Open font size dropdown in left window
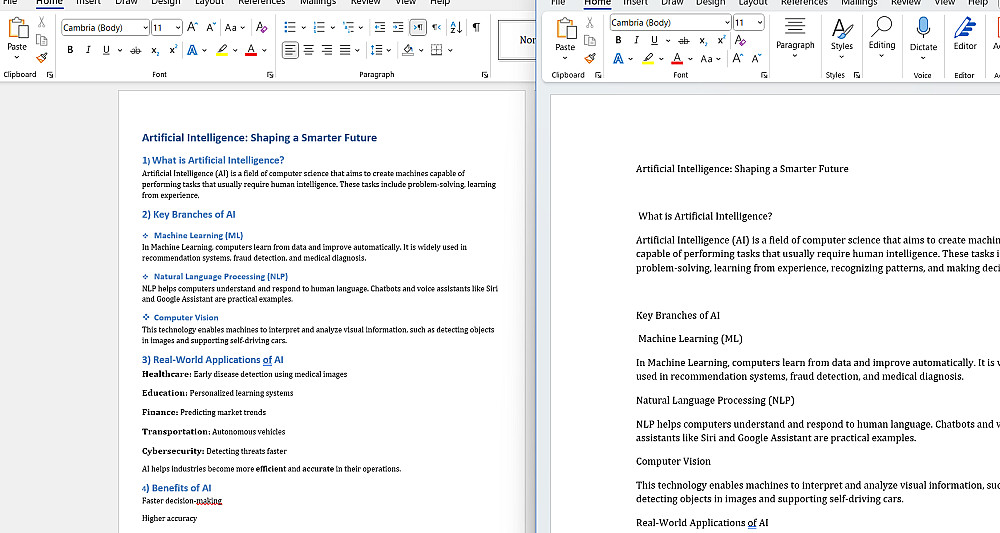The image size is (1000, 533). coord(178,28)
